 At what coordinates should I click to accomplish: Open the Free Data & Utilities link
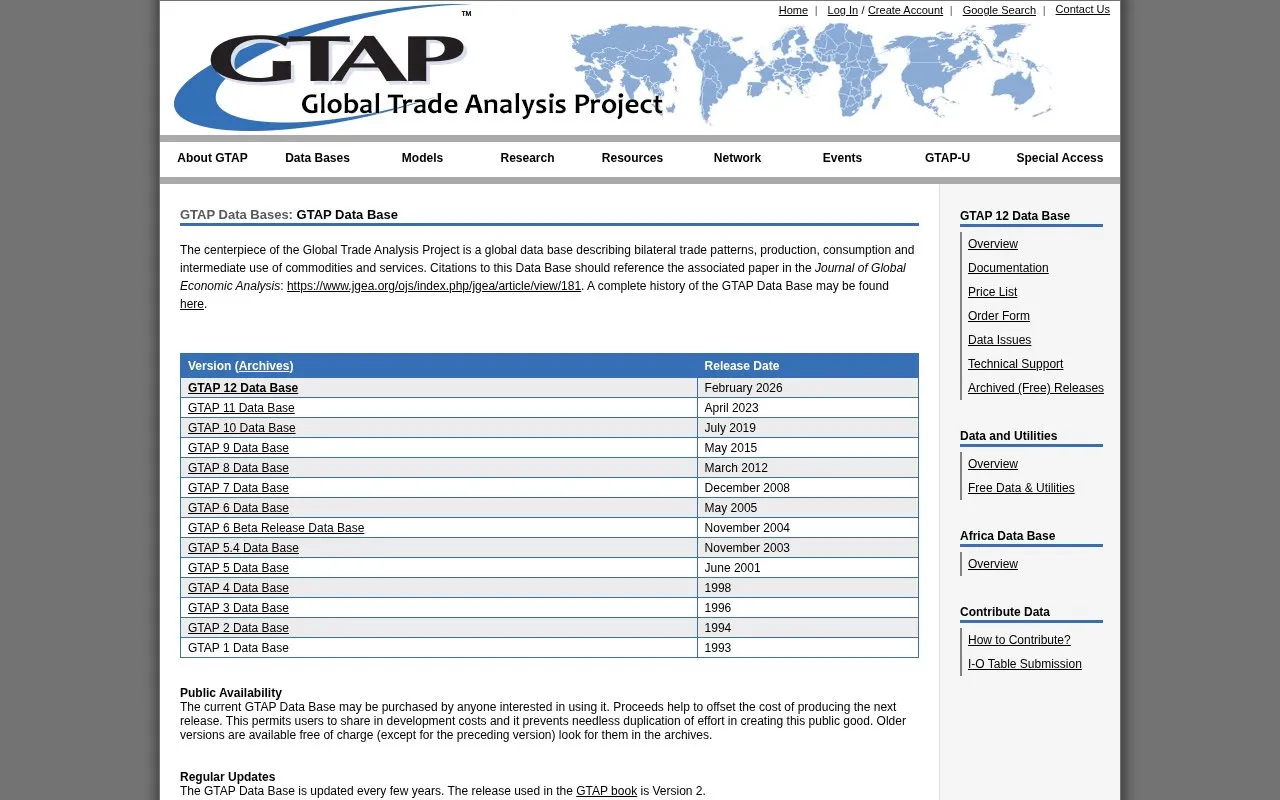pyautogui.click(x=1021, y=488)
